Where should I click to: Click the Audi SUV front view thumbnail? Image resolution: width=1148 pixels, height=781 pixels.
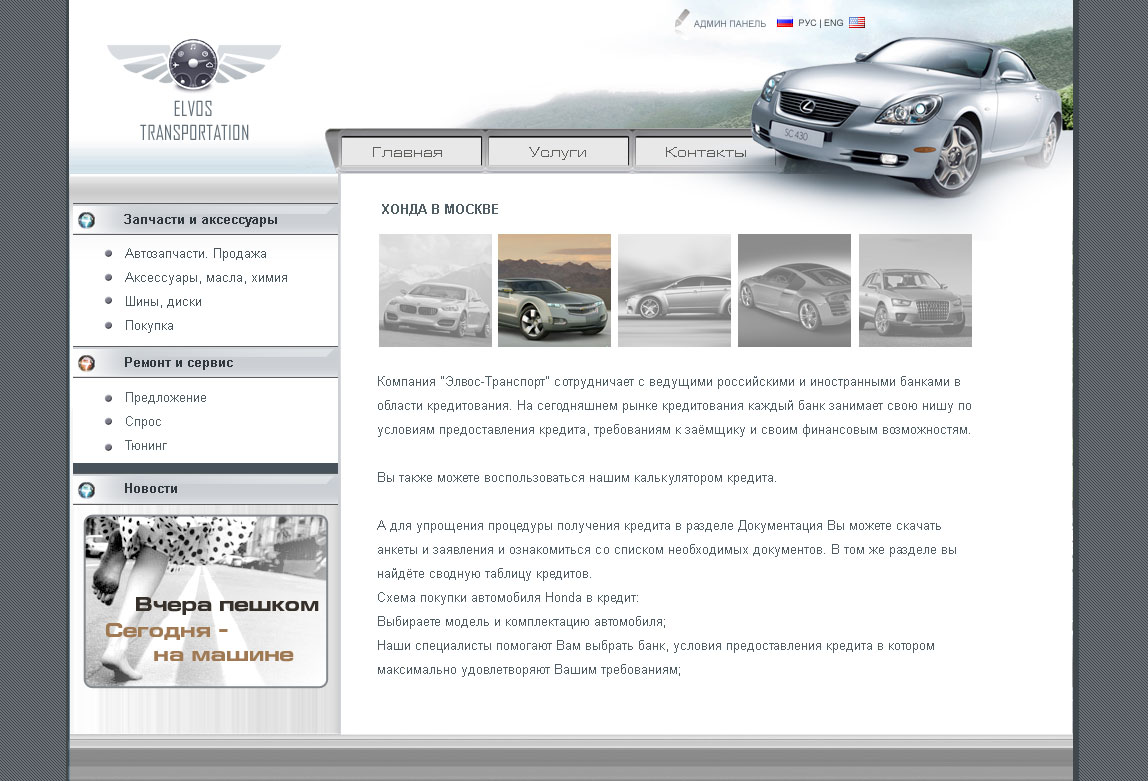click(915, 291)
